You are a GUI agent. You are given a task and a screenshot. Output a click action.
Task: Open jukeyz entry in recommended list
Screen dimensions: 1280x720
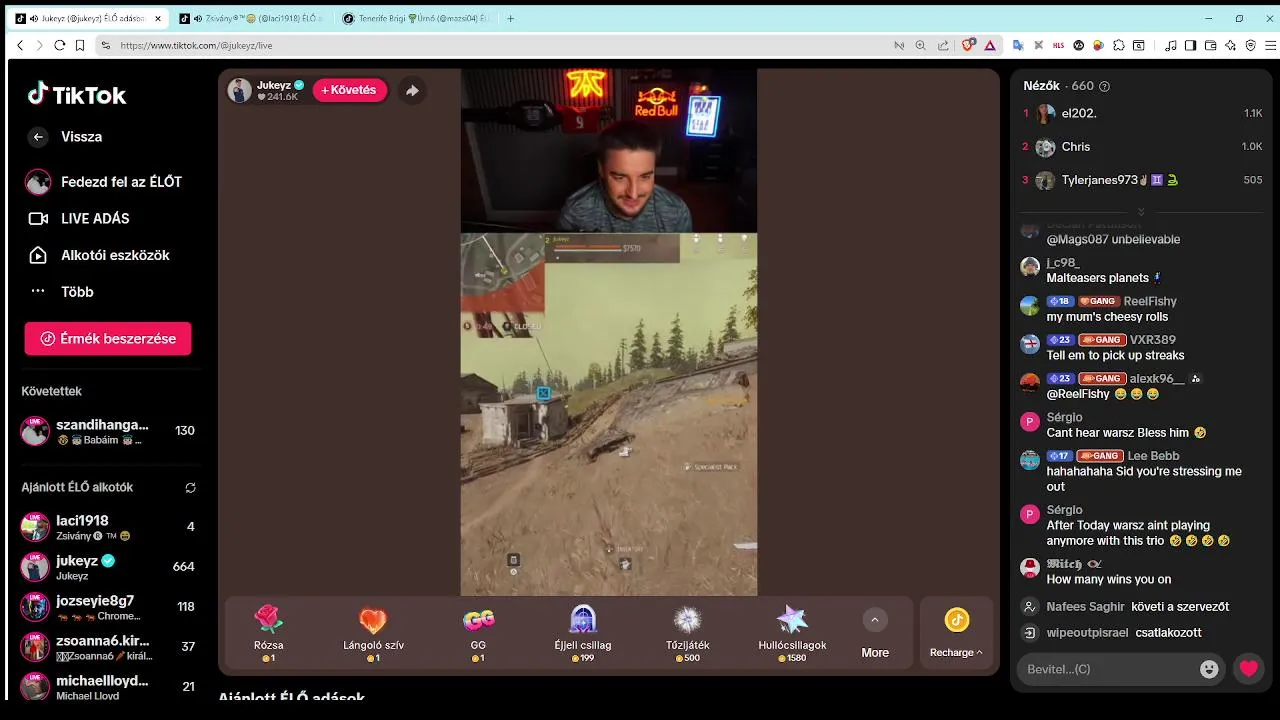tap(108, 567)
